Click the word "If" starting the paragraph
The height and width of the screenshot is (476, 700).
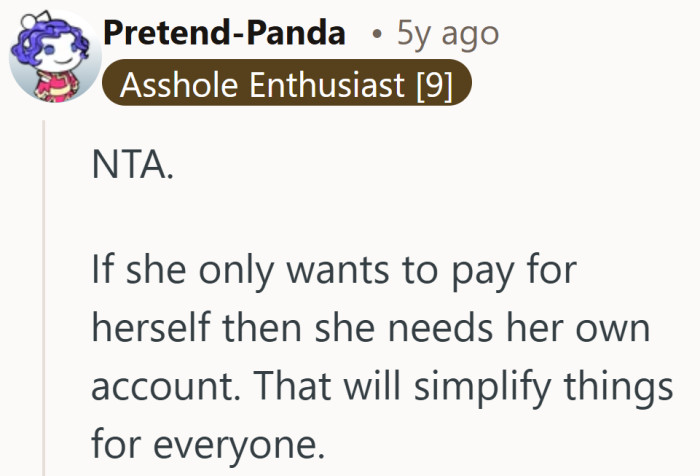click(x=101, y=272)
